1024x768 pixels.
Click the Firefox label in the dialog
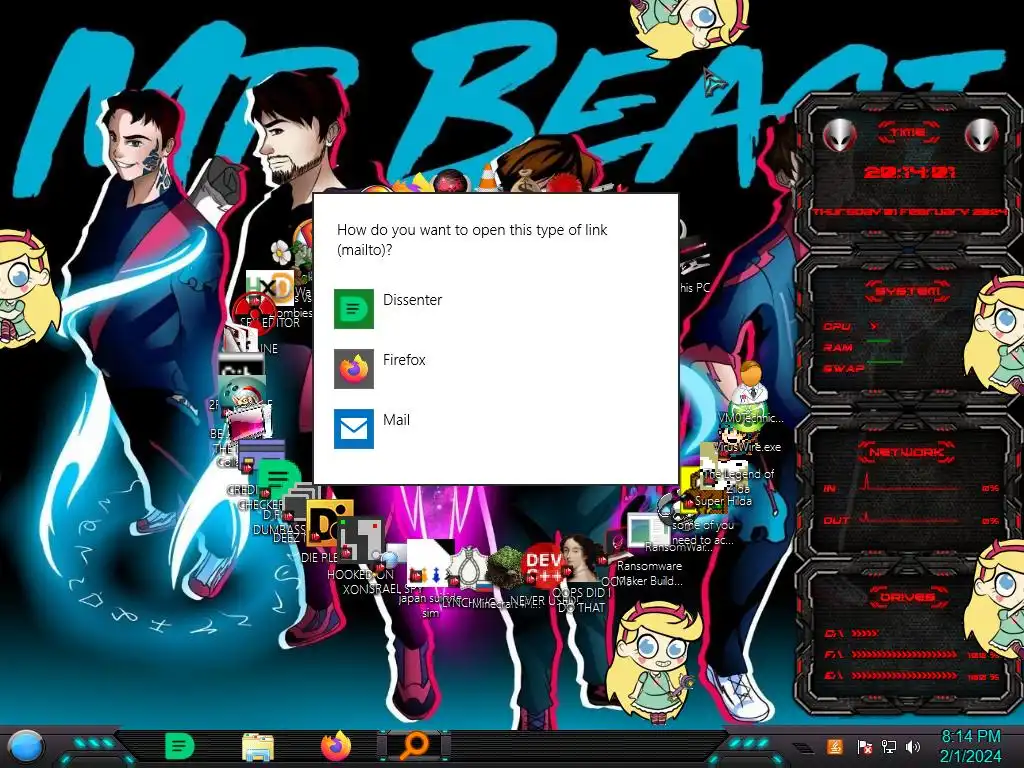coord(404,360)
